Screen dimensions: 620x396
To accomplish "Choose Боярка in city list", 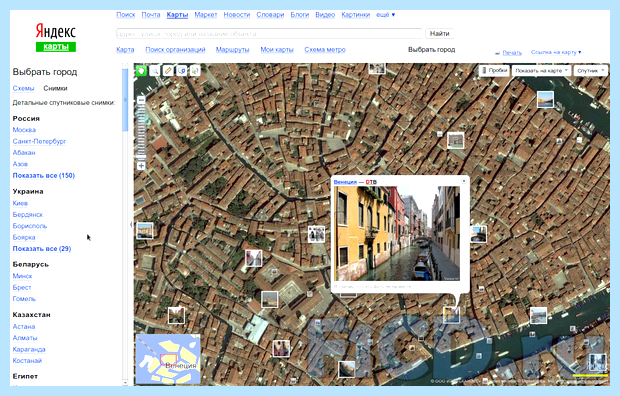I will 24,237.
